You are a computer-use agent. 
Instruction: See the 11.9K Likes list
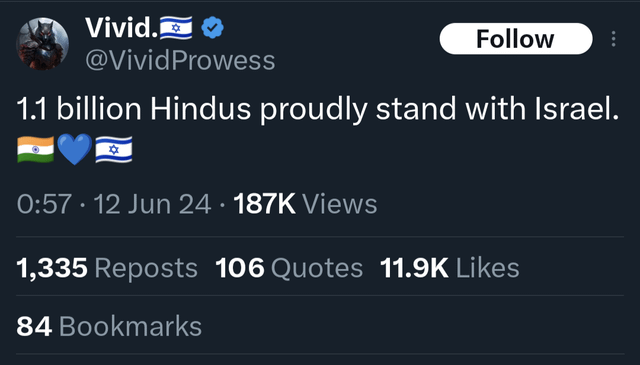click(x=449, y=268)
